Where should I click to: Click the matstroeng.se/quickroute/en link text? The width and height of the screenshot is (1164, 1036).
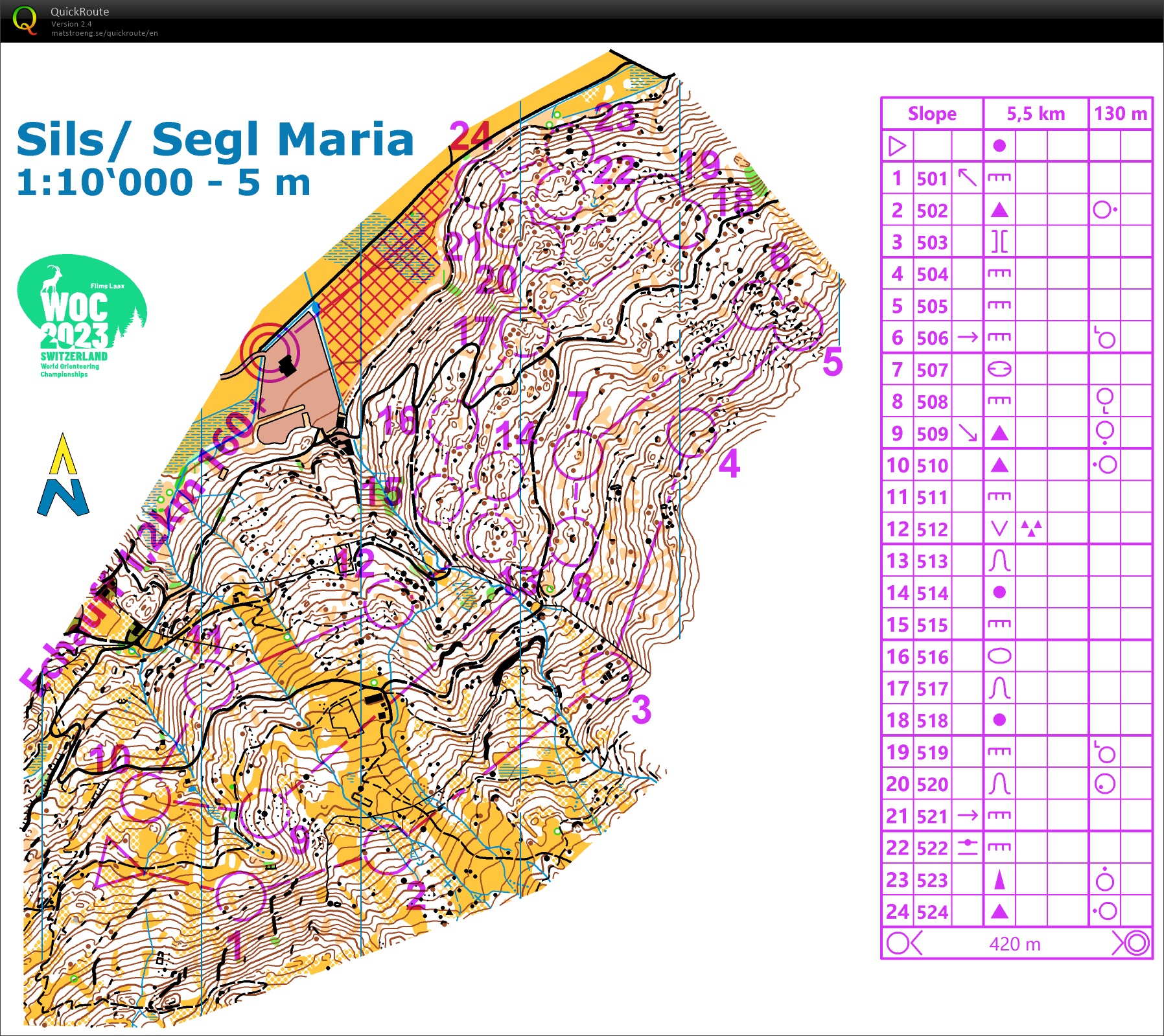coord(104,33)
